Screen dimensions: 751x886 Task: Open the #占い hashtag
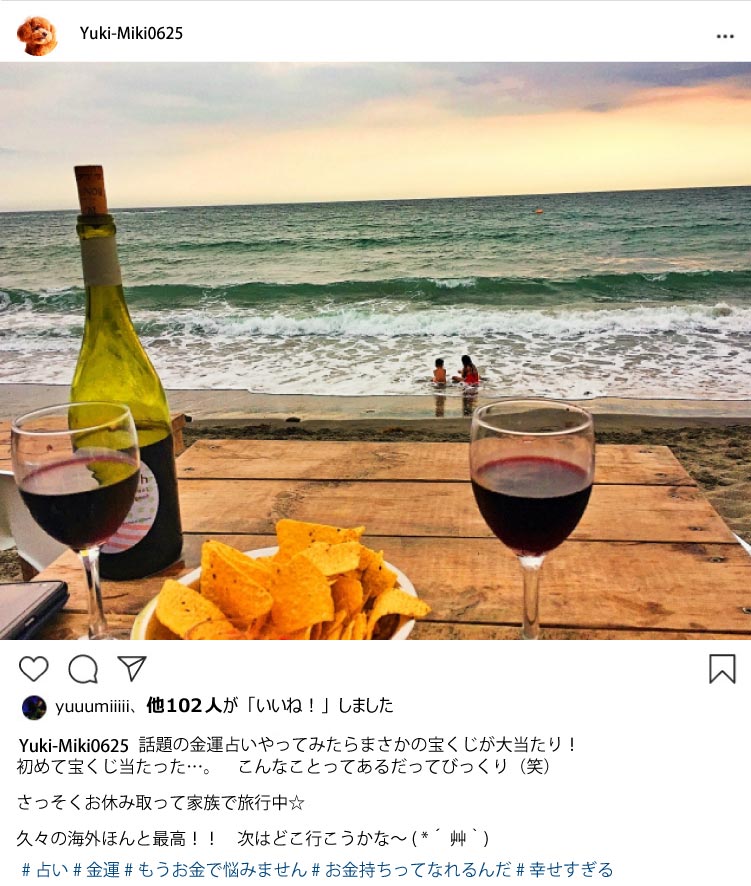click(x=45, y=870)
